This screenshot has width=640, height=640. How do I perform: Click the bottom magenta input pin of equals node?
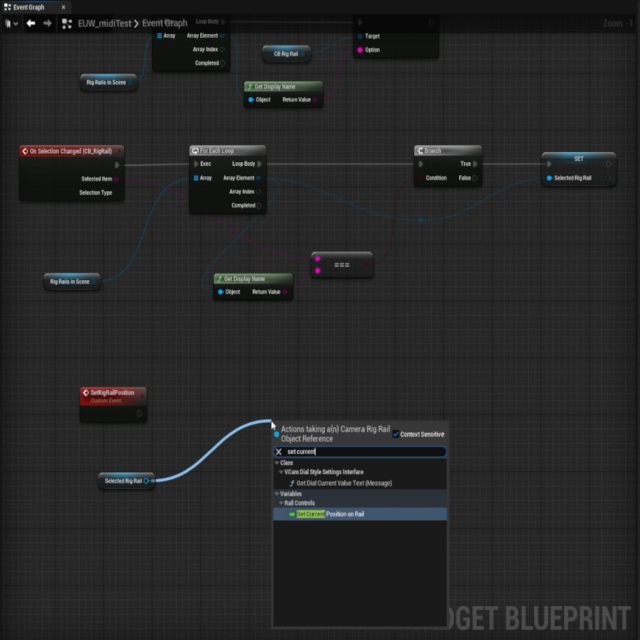point(318,271)
